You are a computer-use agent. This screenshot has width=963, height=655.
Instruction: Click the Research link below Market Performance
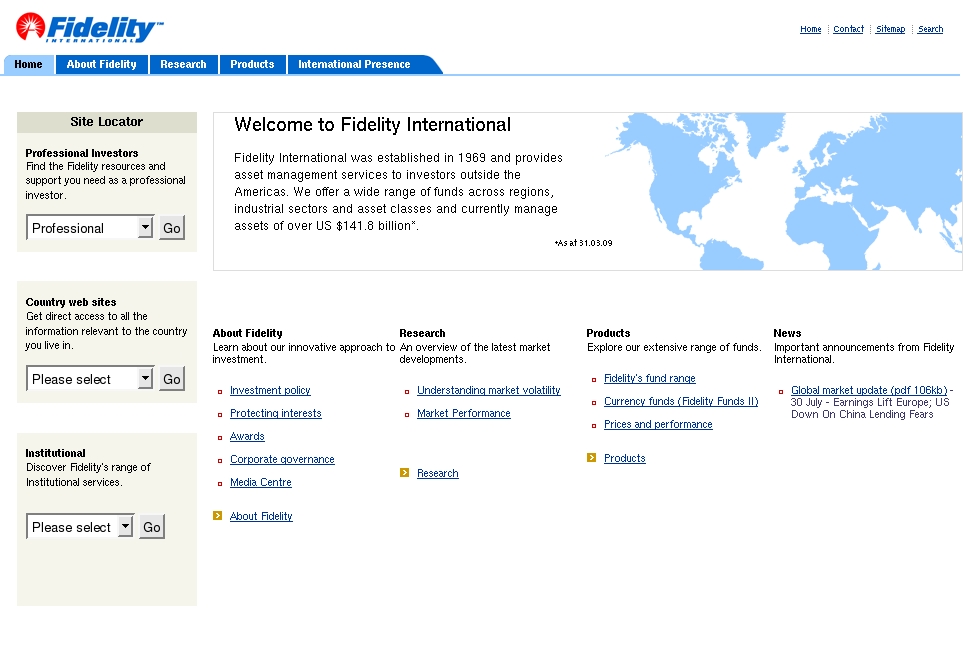(x=438, y=473)
